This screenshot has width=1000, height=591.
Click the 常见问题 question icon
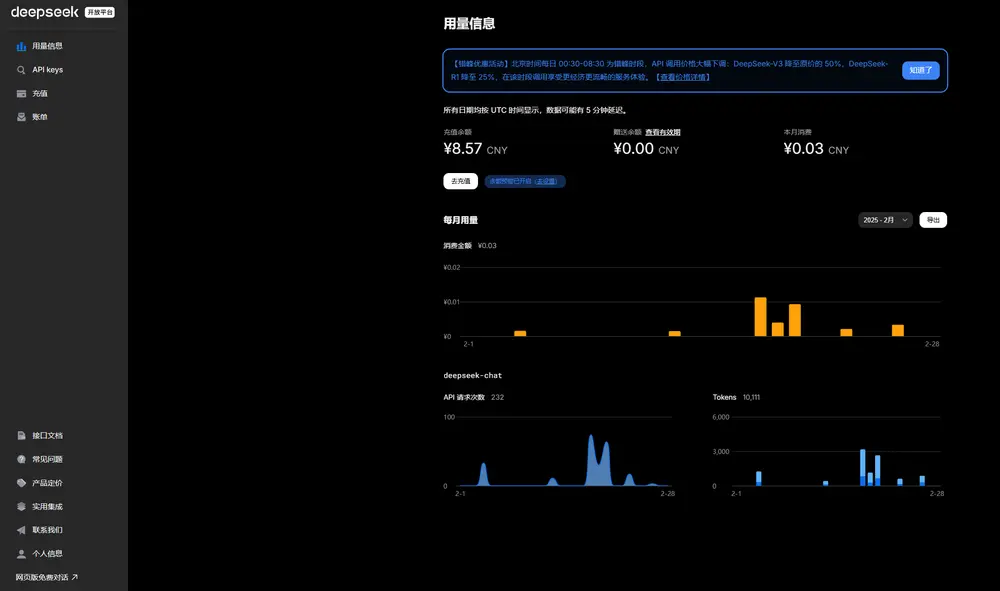(20, 459)
